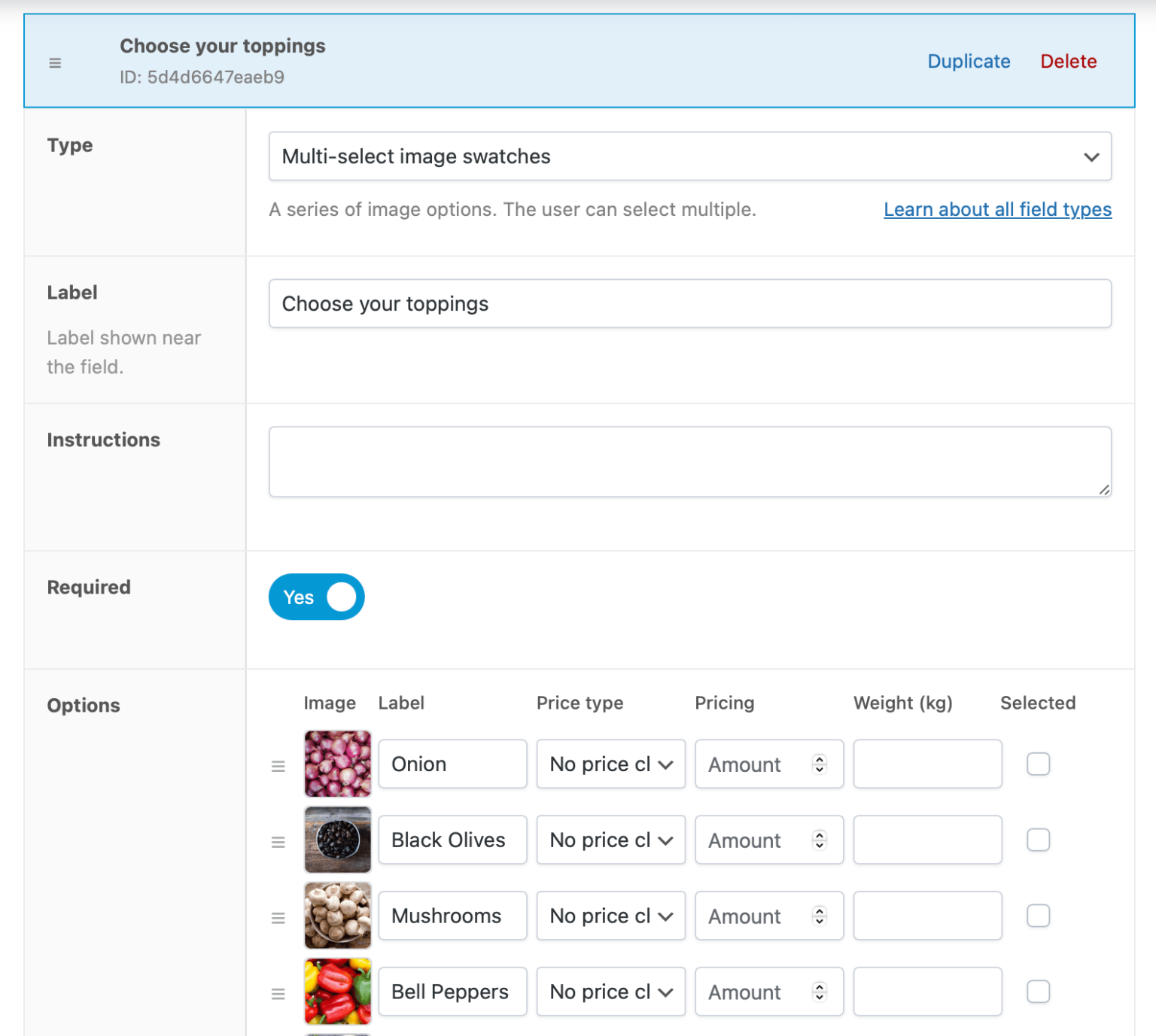Disable the Required toggle
1156x1036 pixels.
(x=316, y=597)
